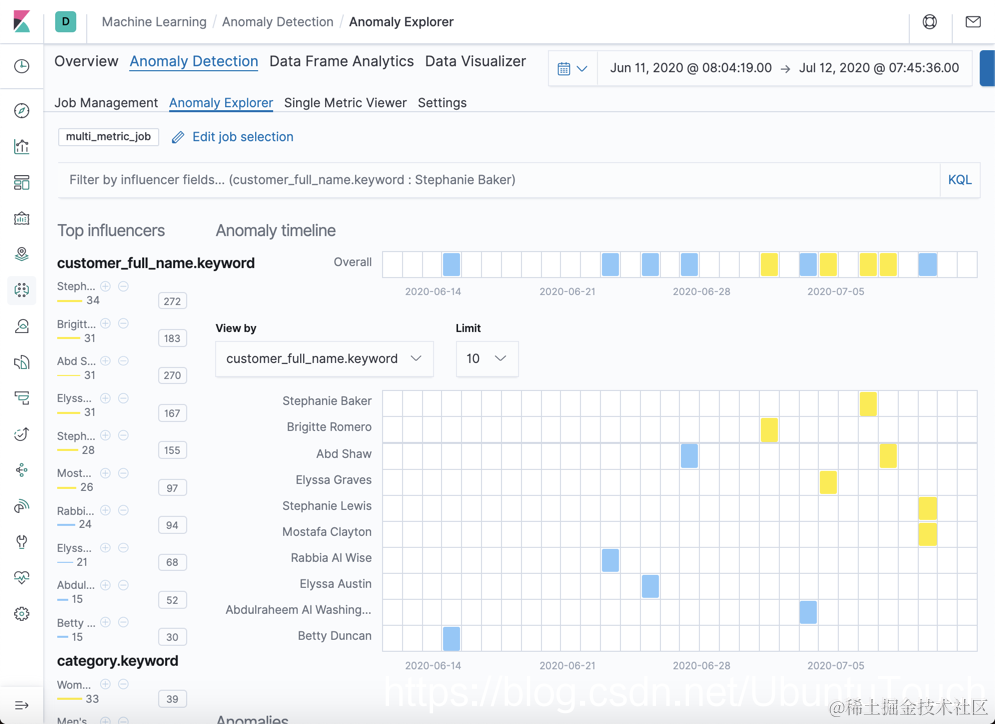This screenshot has width=995, height=724.
Task: Select the Anomaly Detection tab
Action: 194,62
